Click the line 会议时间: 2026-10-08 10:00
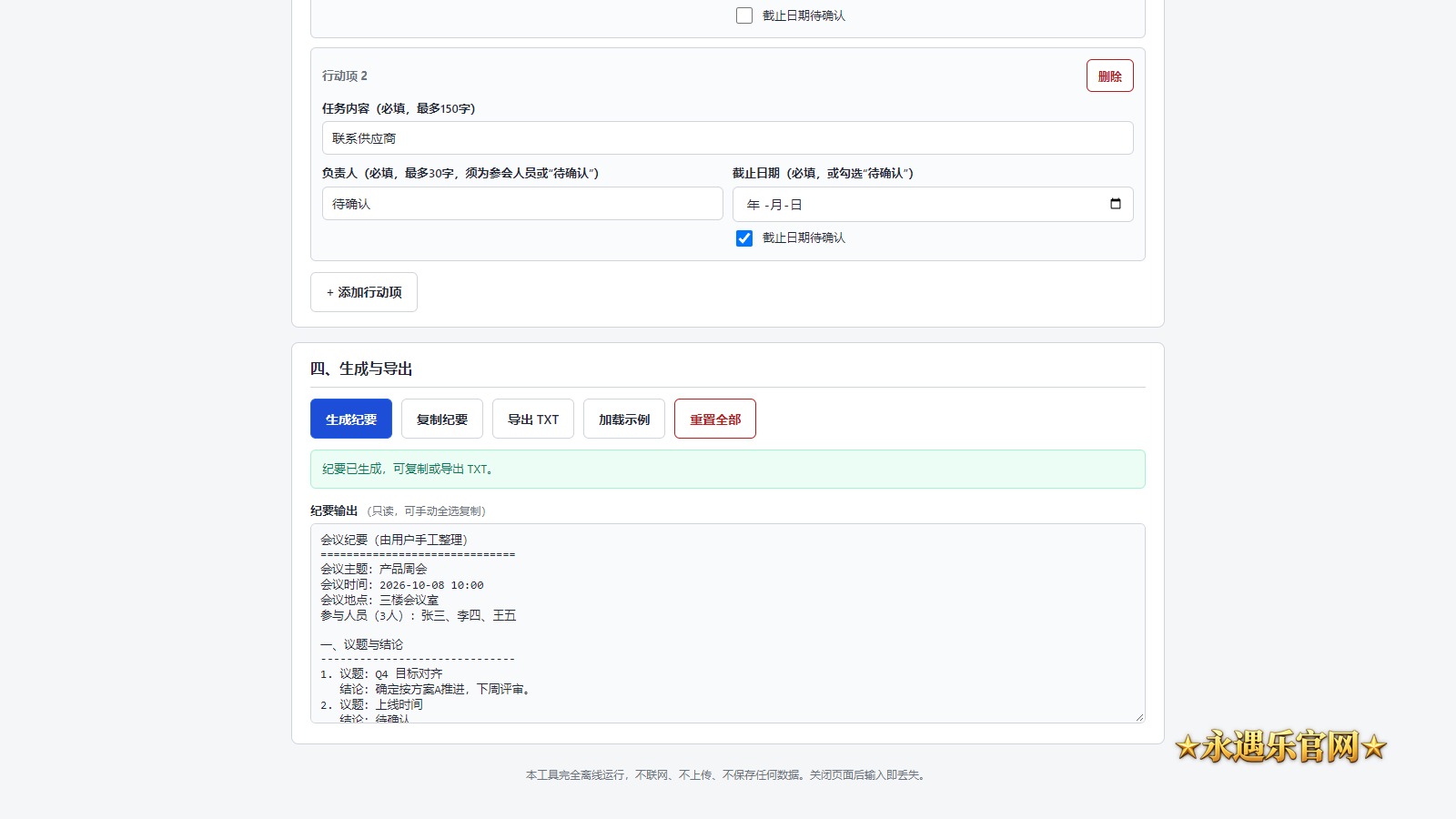This screenshot has width=1456, height=819. 401,585
